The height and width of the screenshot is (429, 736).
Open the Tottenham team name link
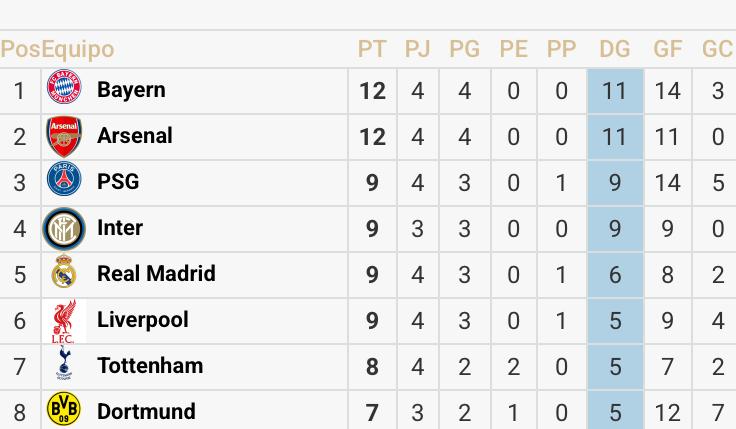(x=150, y=366)
